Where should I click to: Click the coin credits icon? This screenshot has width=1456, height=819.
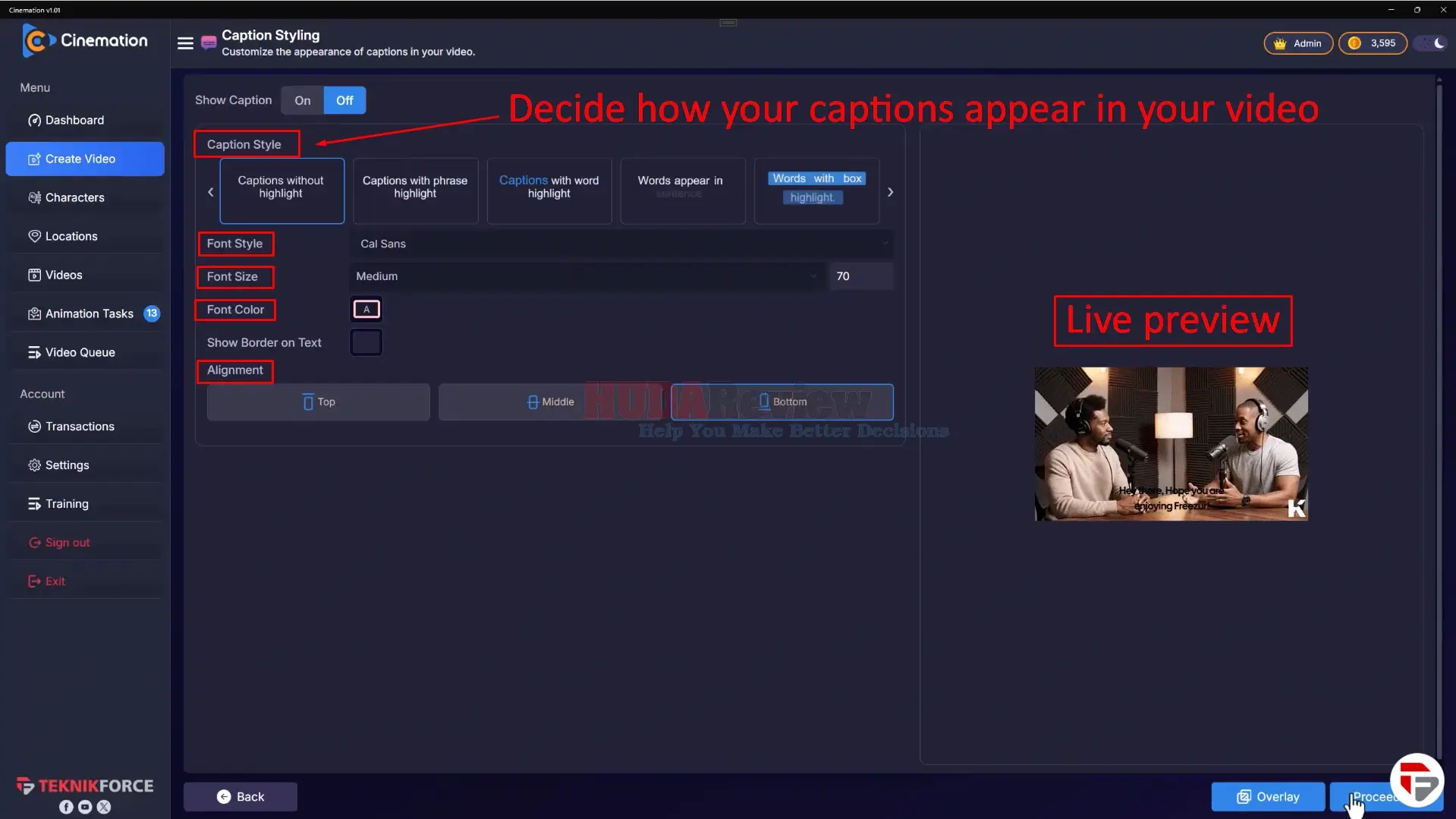click(x=1354, y=43)
